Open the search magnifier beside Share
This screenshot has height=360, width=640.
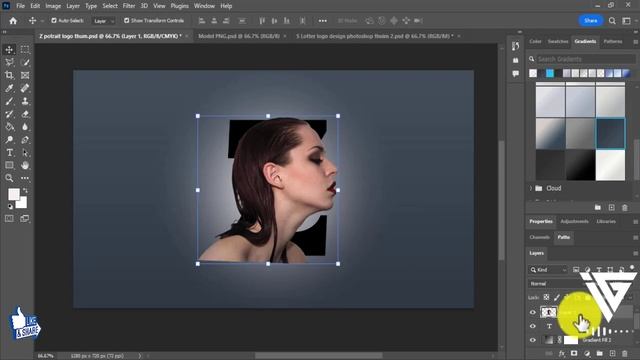click(x=612, y=21)
